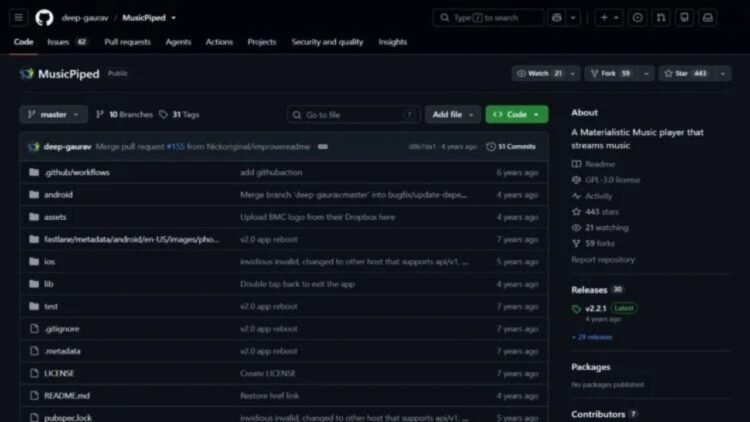The width and height of the screenshot is (750, 422).
Task: View 59 forks in About
Action: pos(594,244)
